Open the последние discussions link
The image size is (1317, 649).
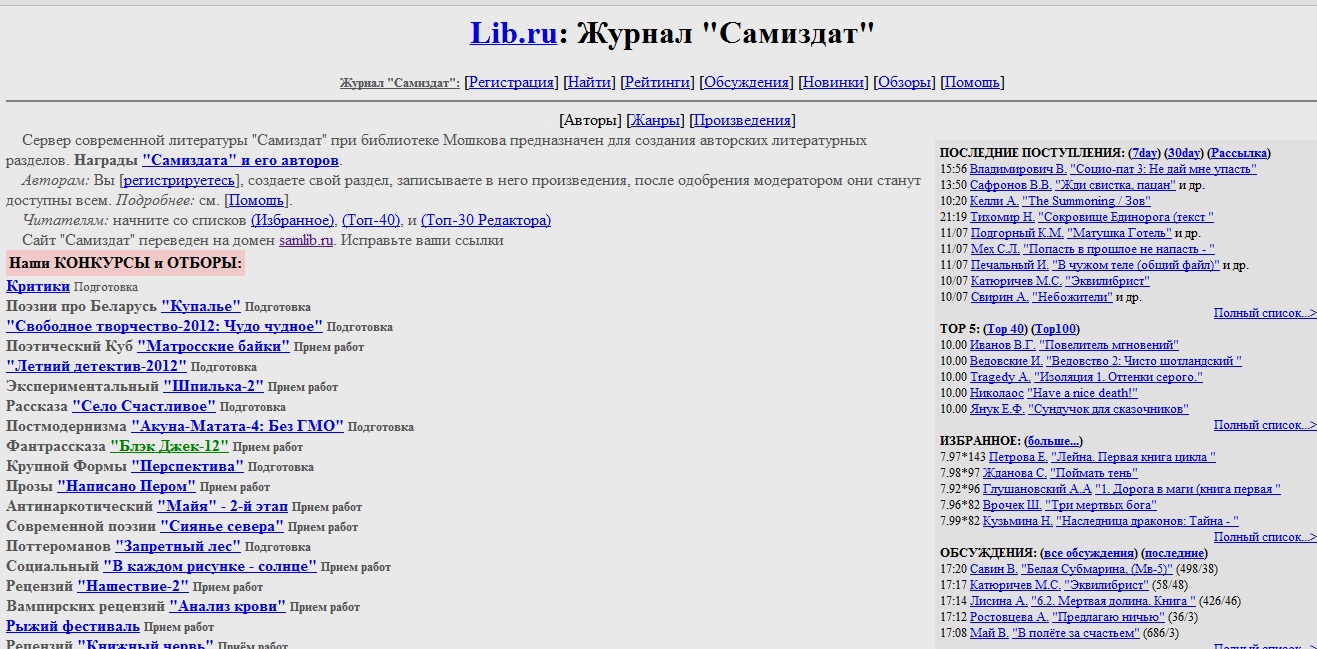coord(1175,553)
